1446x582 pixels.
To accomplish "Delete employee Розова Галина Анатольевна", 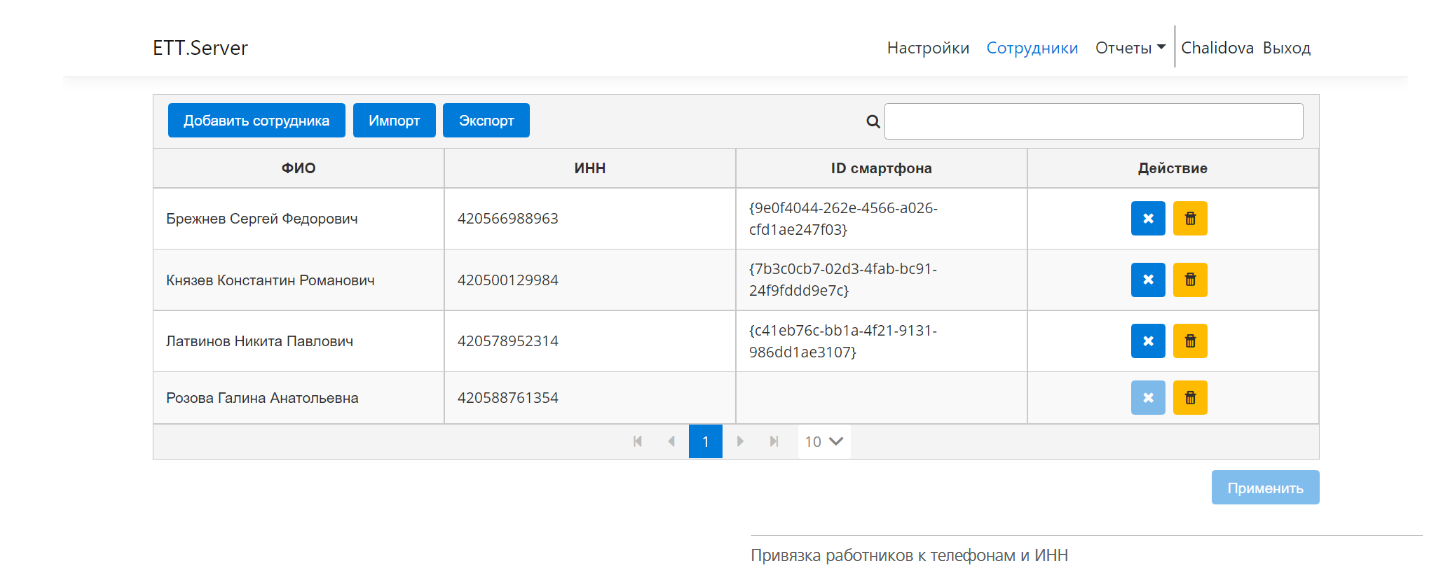I will 1190,398.
